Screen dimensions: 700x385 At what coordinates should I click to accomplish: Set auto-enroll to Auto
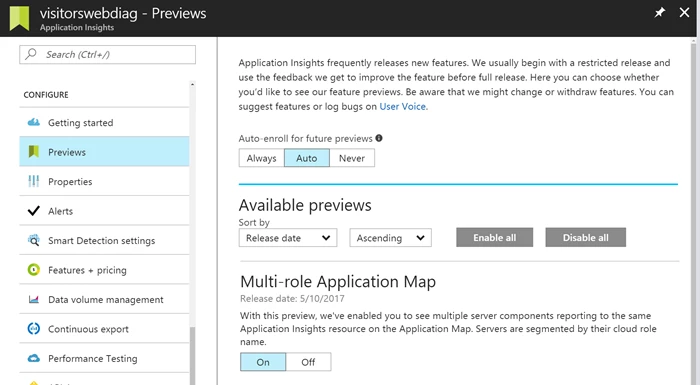307,158
